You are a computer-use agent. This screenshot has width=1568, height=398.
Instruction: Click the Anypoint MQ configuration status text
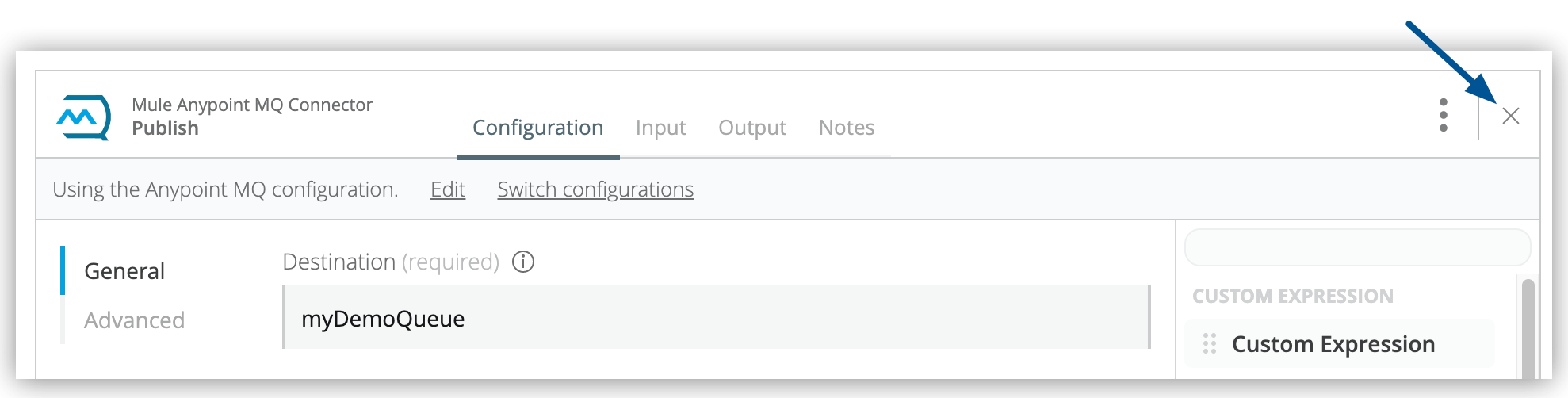[225, 189]
